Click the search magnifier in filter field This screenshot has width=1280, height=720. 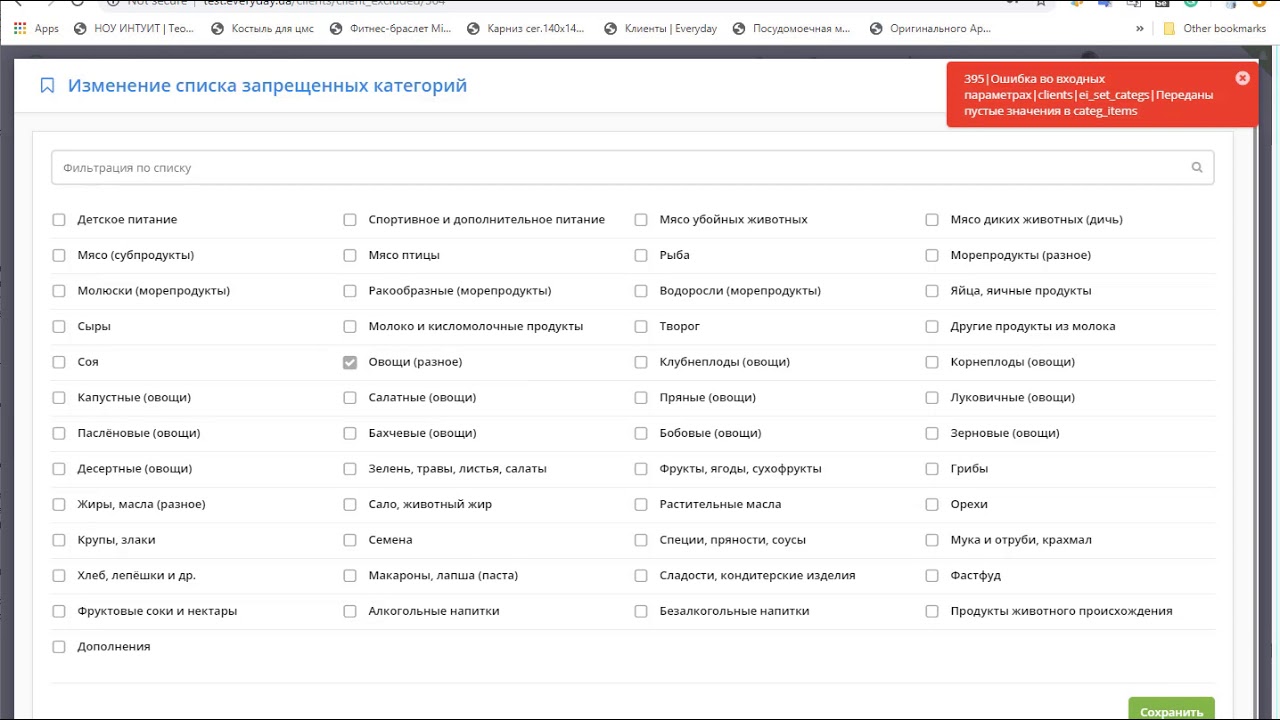tap(1197, 168)
